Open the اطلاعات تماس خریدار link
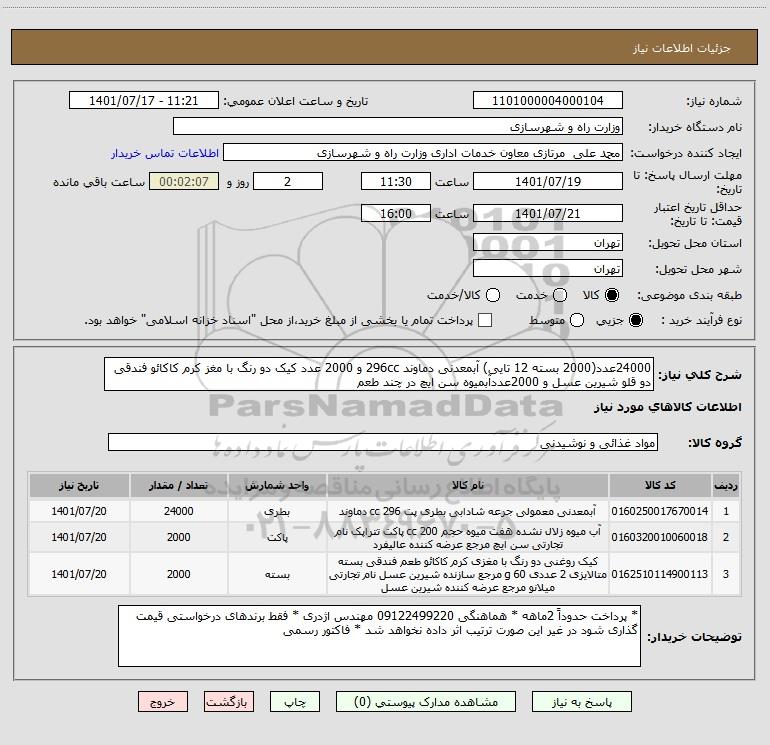The image size is (770, 745). [x=165, y=153]
